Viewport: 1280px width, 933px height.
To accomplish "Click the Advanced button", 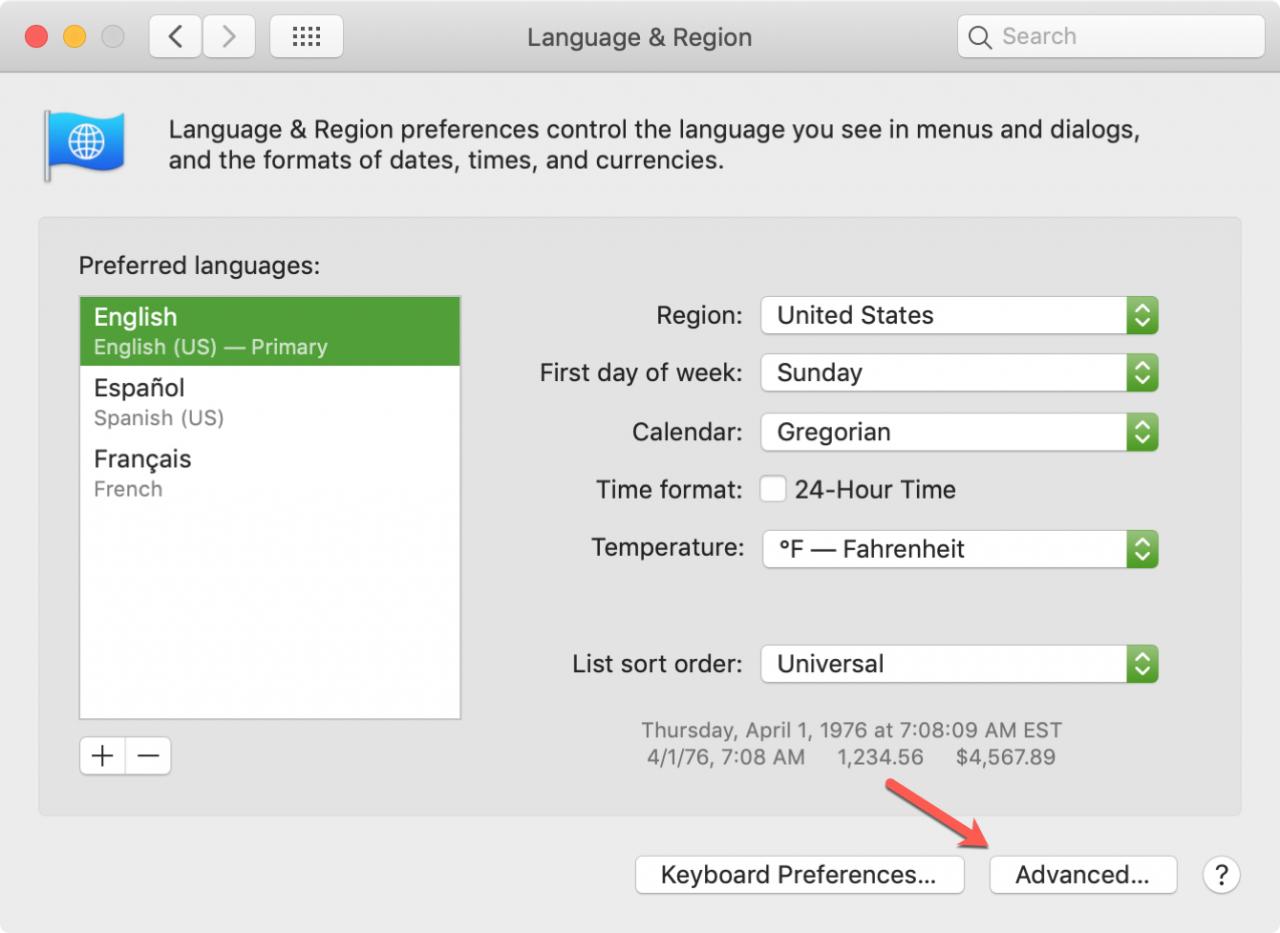I will tap(1083, 875).
